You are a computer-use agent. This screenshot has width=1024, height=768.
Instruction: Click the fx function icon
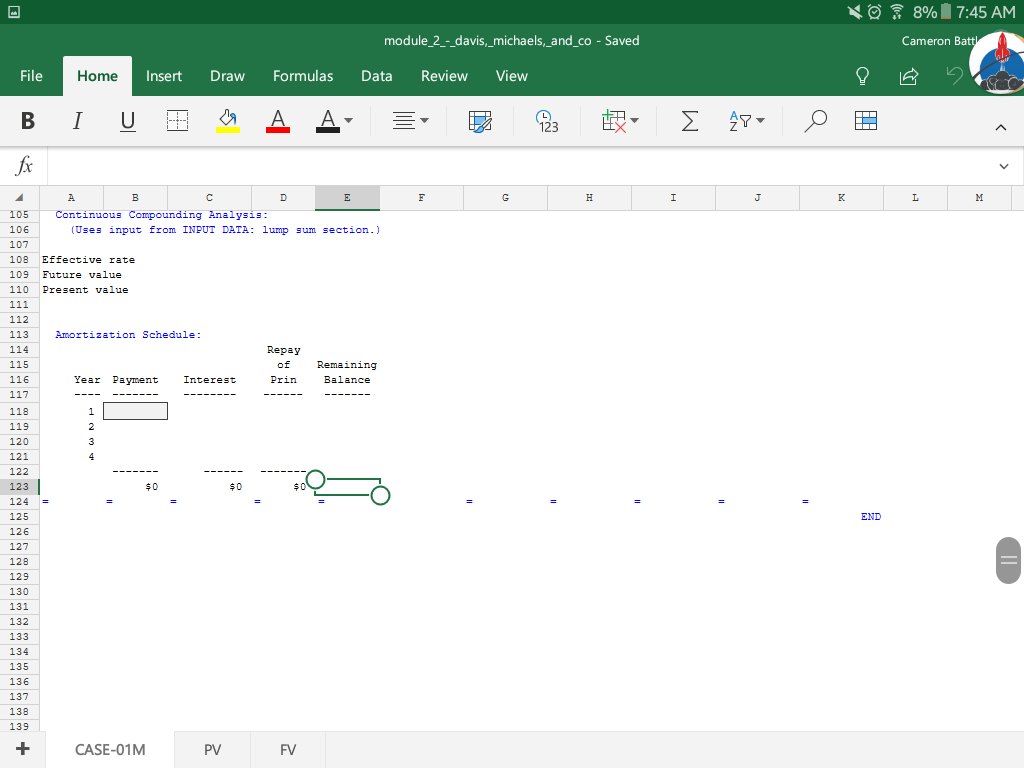pos(24,165)
